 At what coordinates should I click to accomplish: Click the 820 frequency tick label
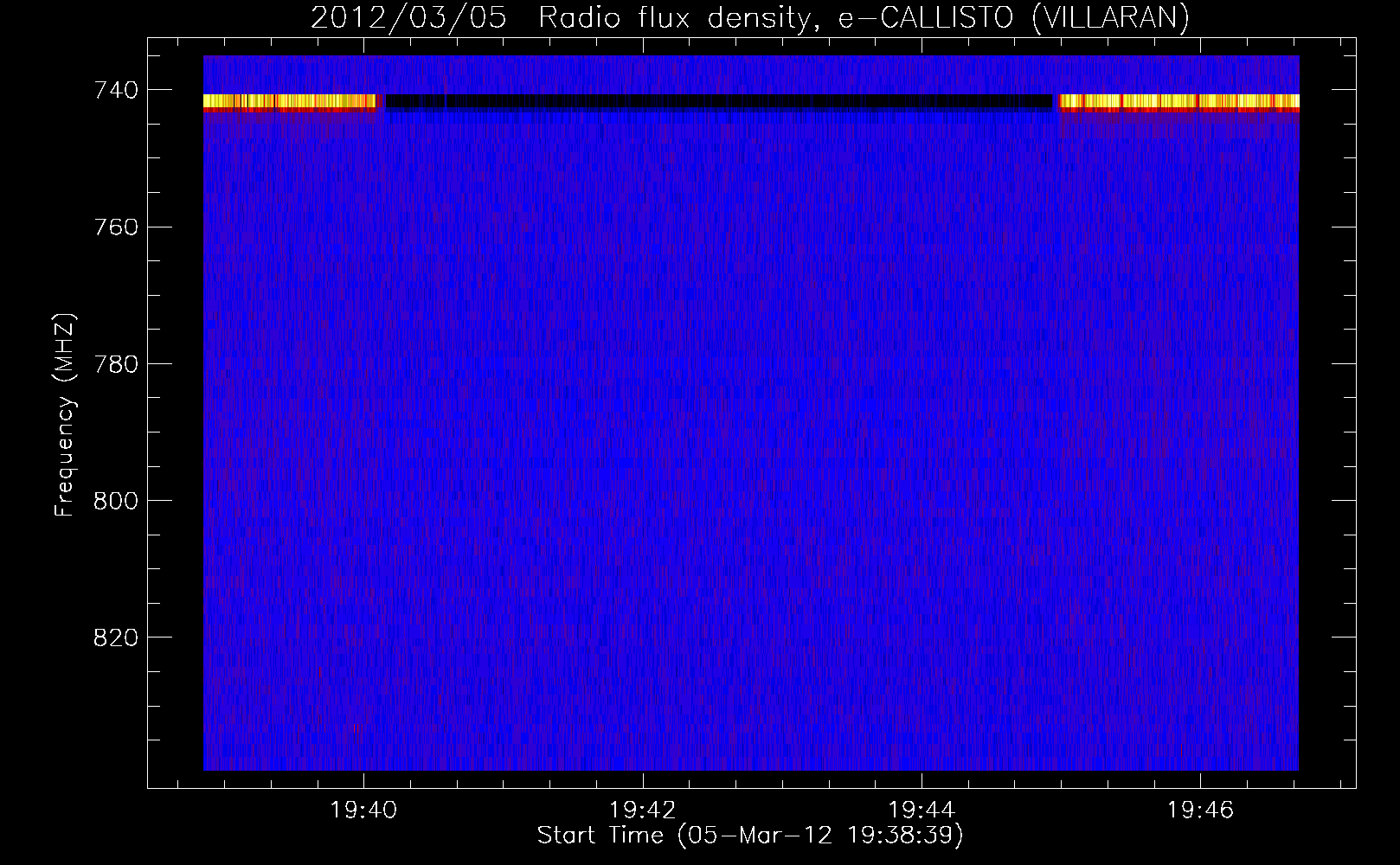[116, 638]
